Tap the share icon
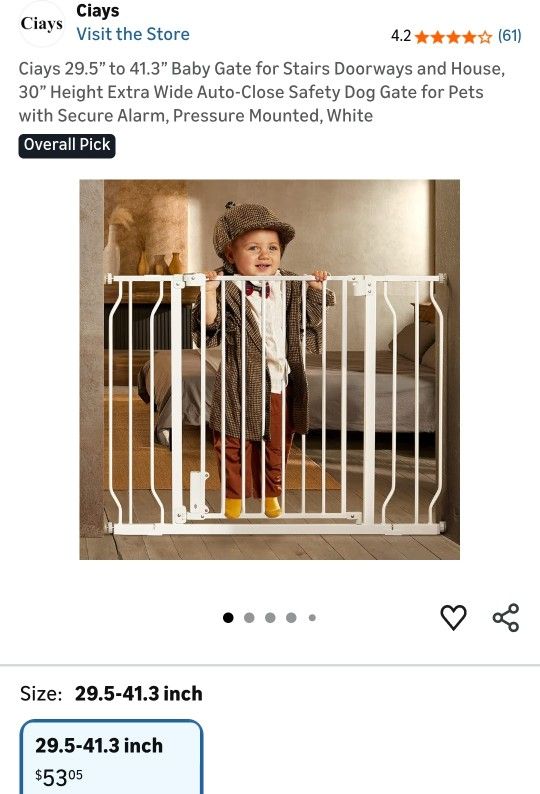 click(x=506, y=617)
